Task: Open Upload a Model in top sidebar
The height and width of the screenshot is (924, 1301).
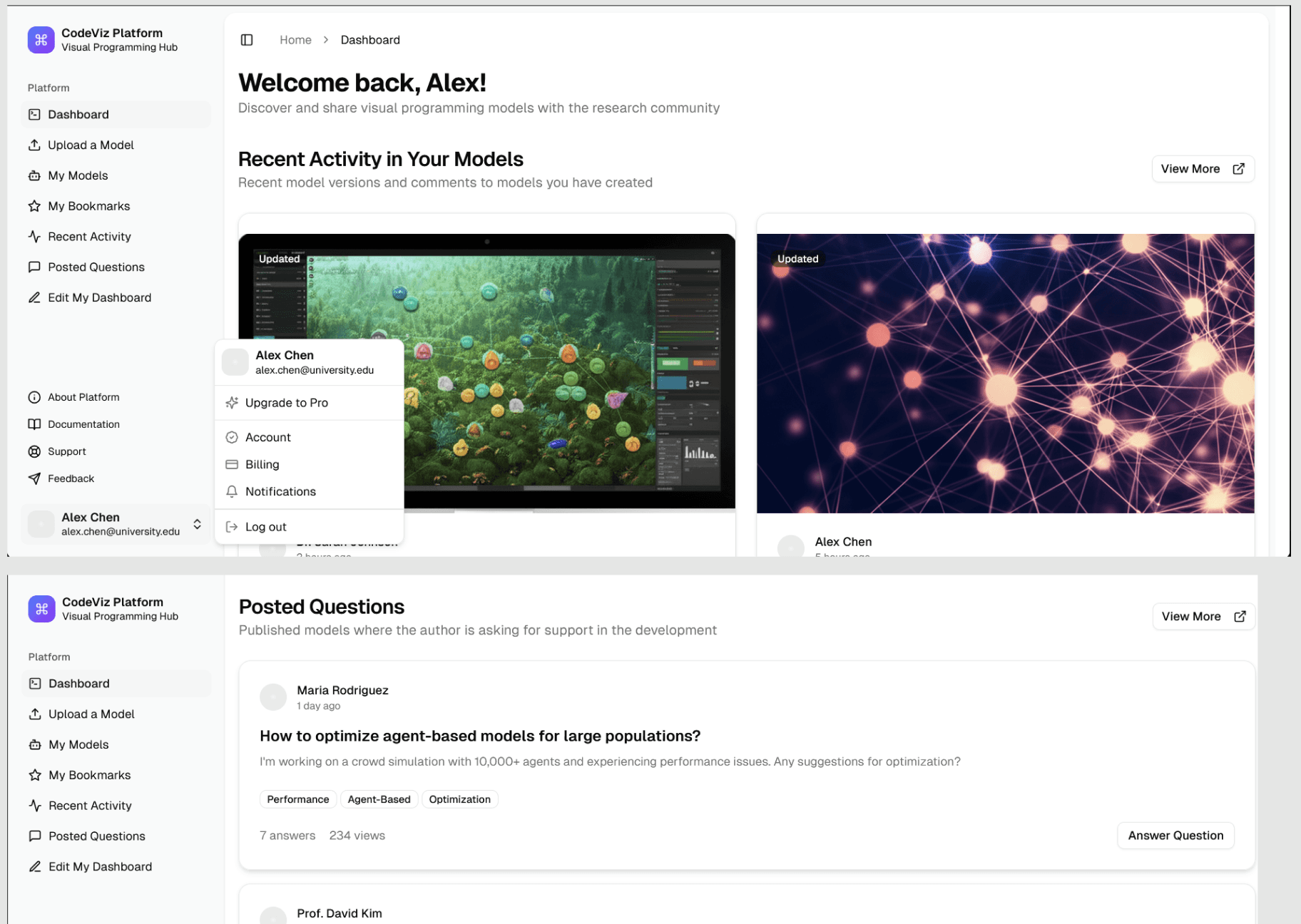Action: [x=116, y=145]
